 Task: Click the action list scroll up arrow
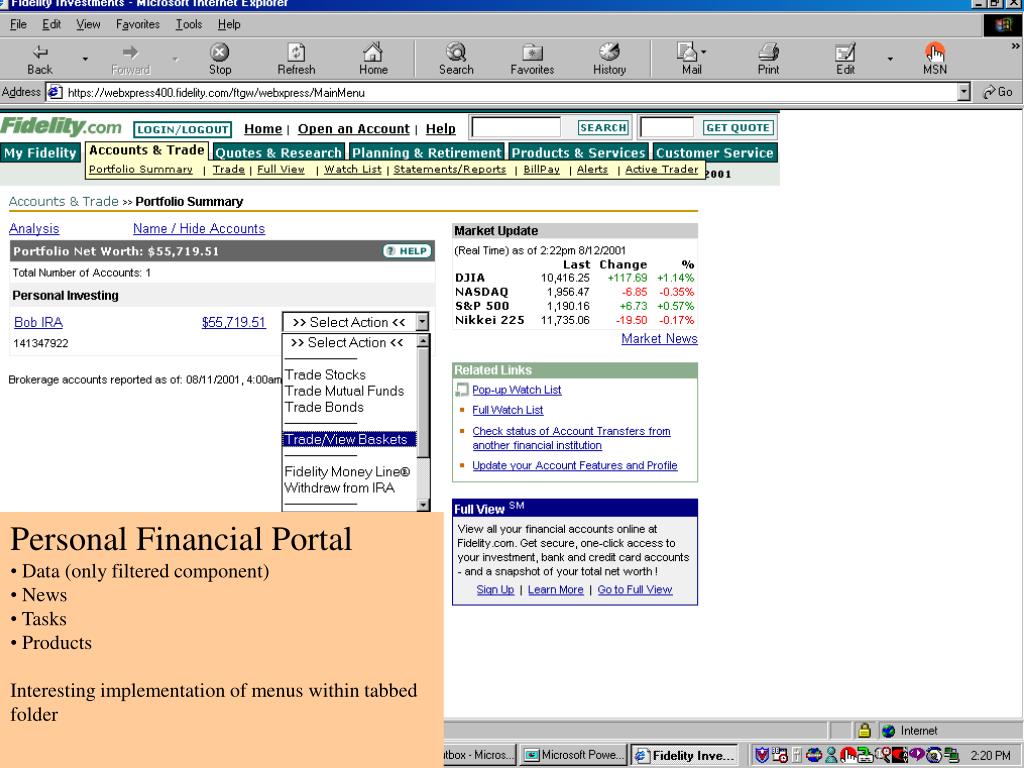tap(423, 341)
